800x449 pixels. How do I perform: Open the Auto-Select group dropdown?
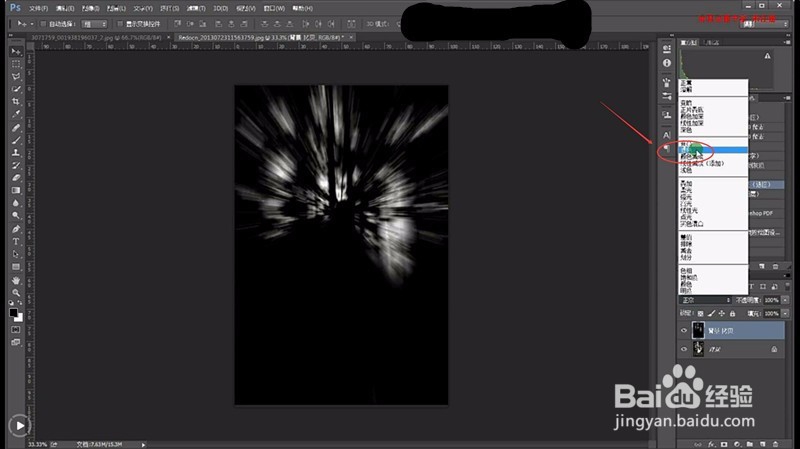(94, 24)
